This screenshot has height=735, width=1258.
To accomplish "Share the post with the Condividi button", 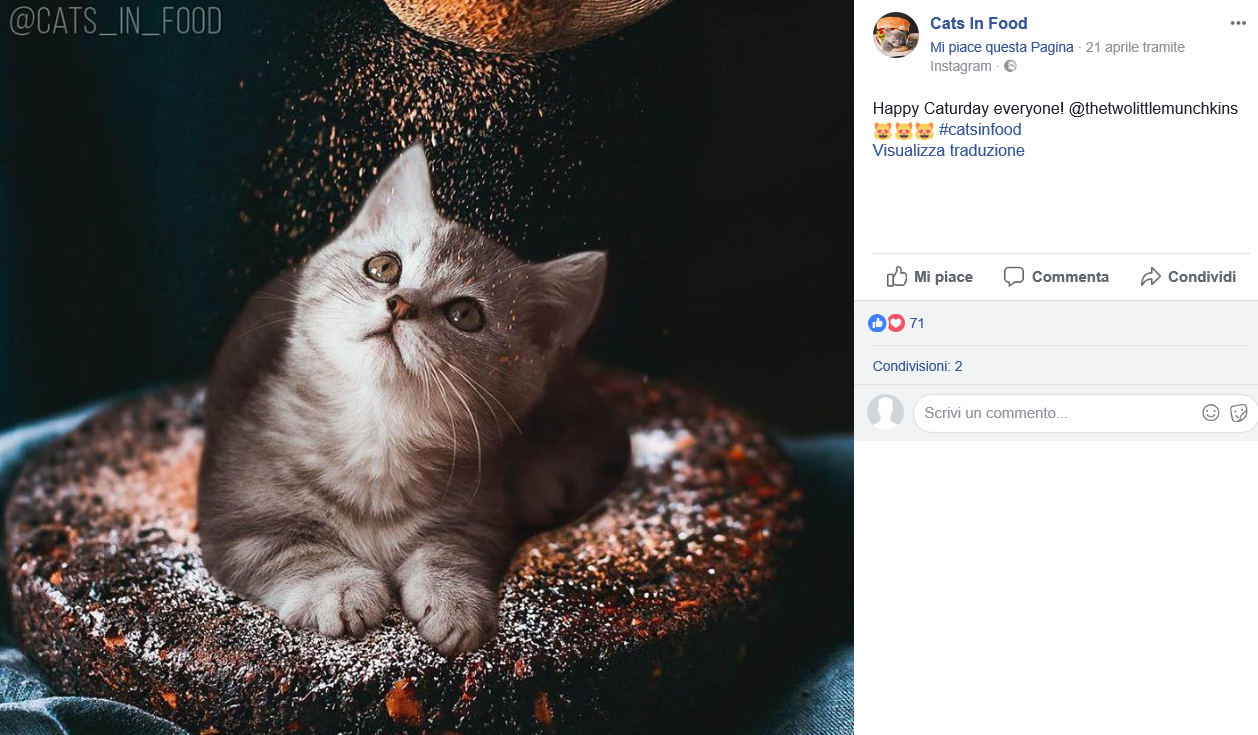I will [1188, 277].
